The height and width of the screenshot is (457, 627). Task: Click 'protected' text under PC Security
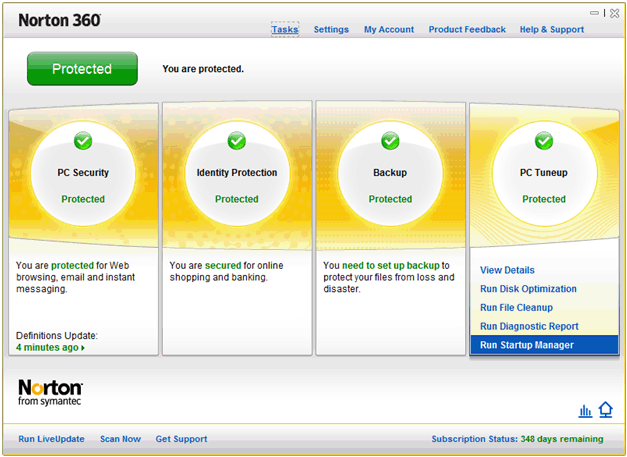click(x=72, y=265)
